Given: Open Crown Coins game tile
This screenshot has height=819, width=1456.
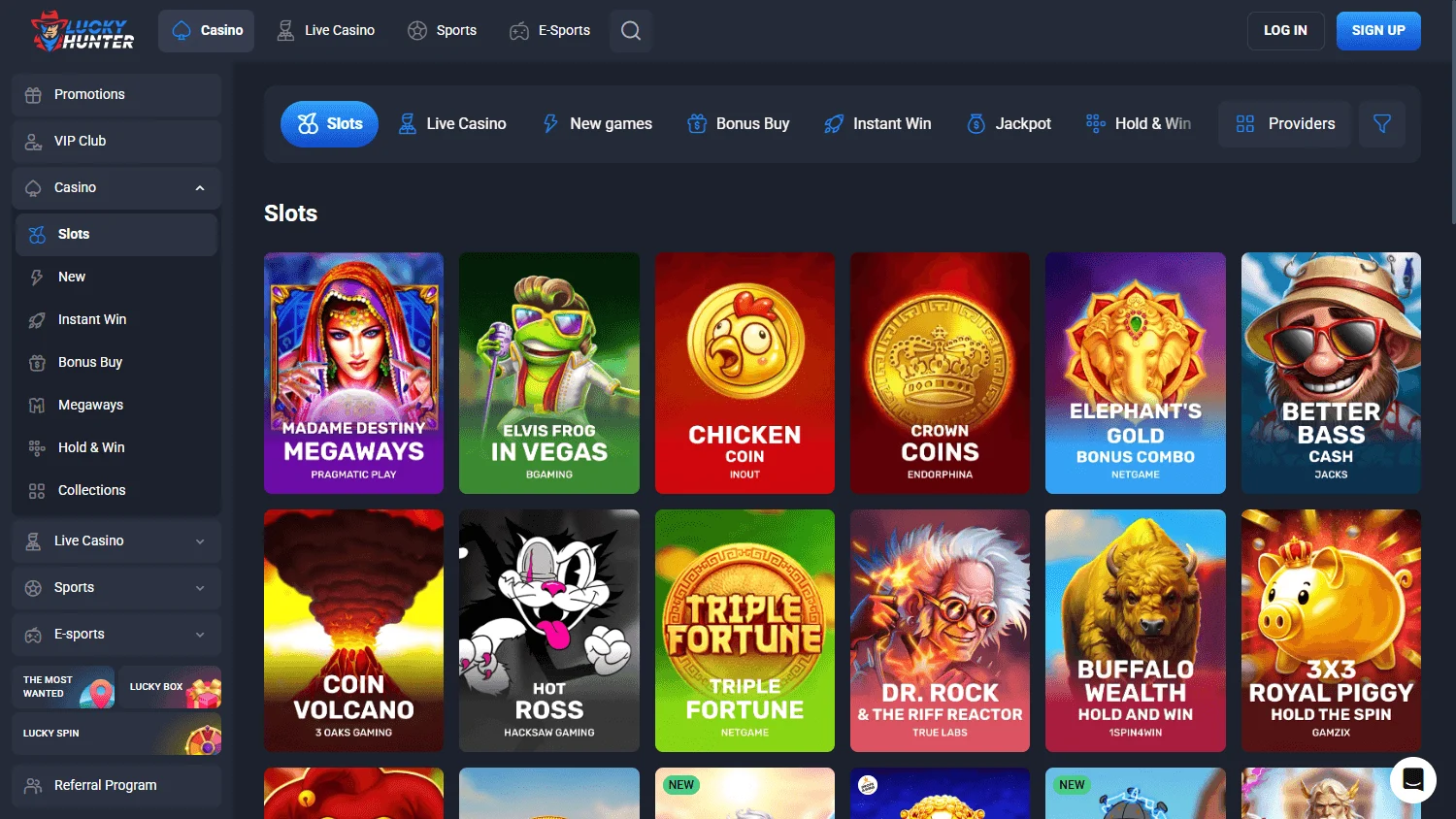Looking at the screenshot, I should (x=941, y=374).
